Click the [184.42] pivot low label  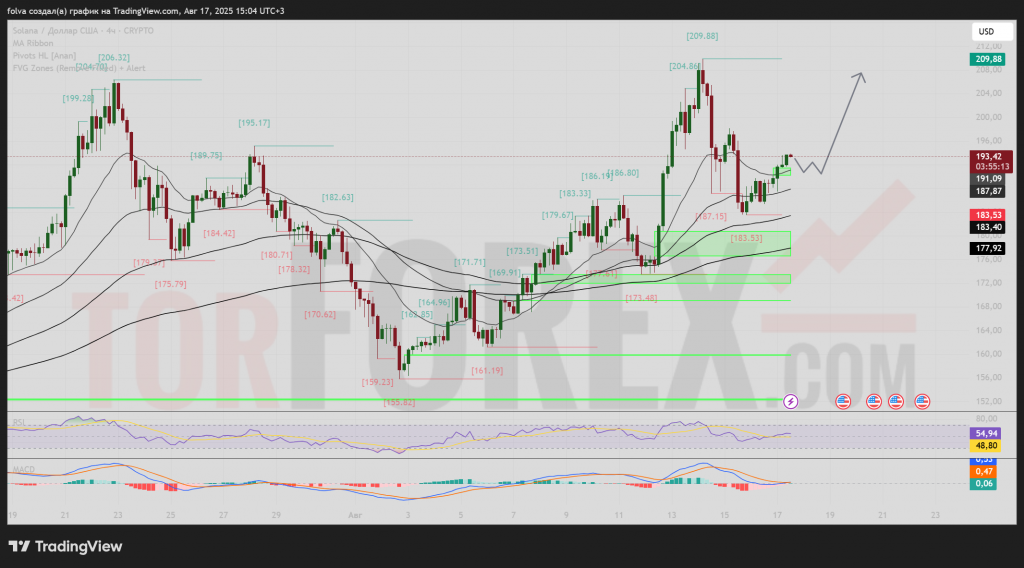click(219, 233)
